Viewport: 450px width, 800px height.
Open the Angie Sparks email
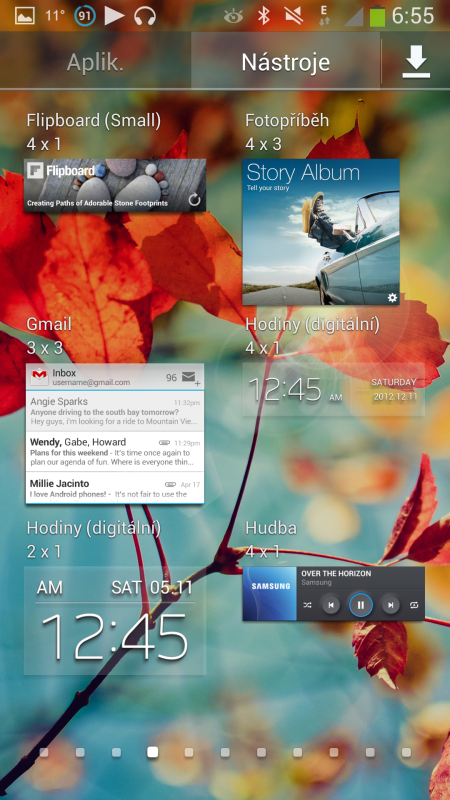[x=114, y=411]
